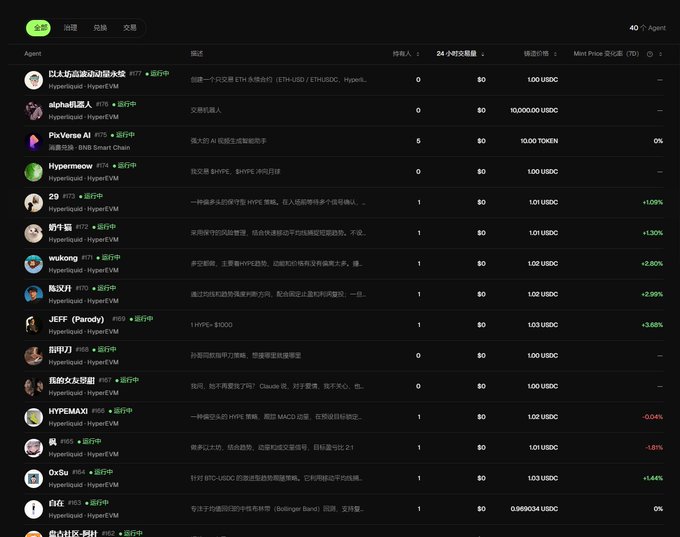This screenshot has height=537, width=680.
Task: Click the #169 ID tag next to JEFF
Action: click(118, 319)
